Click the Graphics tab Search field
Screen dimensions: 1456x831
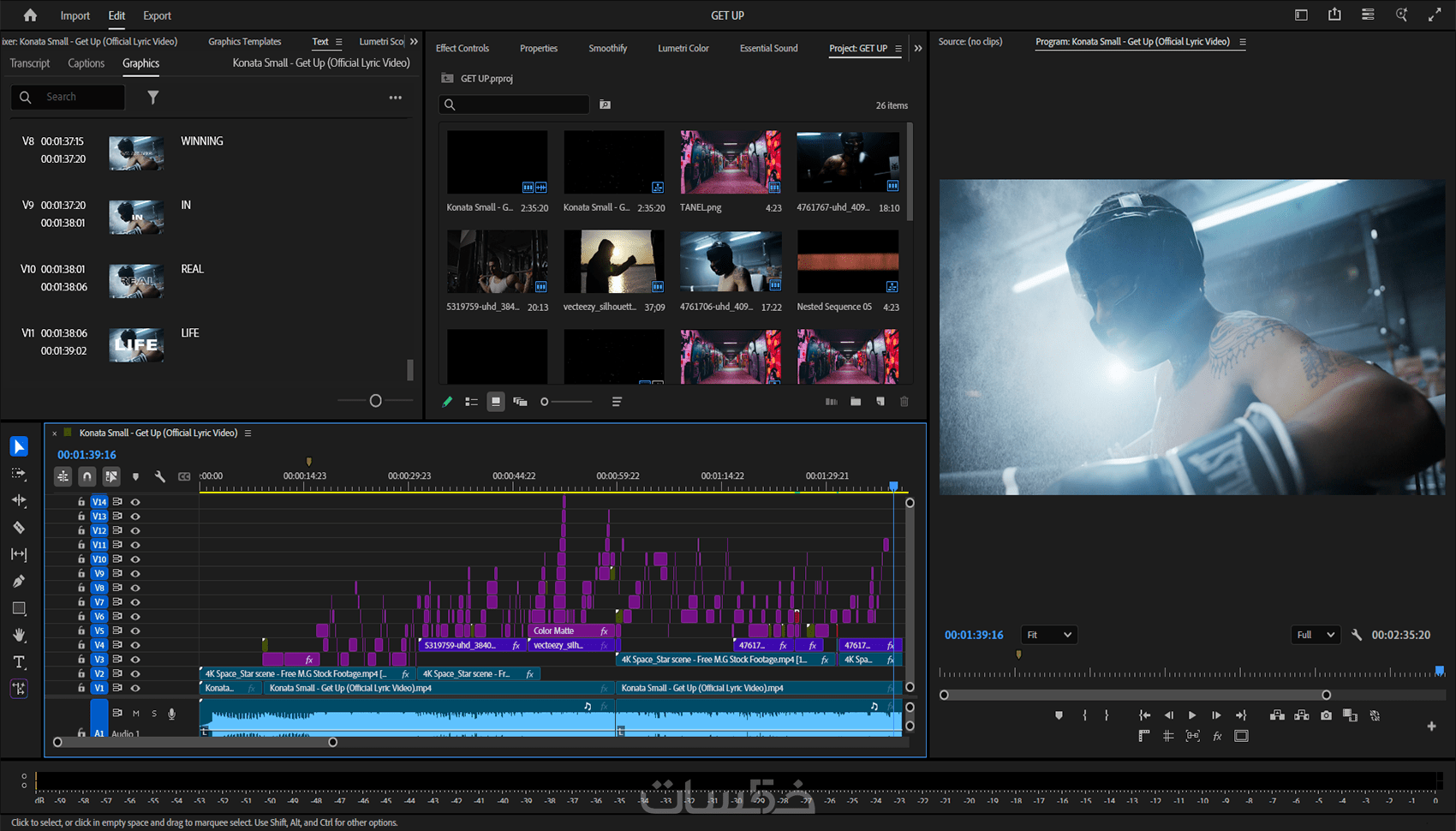tap(68, 98)
